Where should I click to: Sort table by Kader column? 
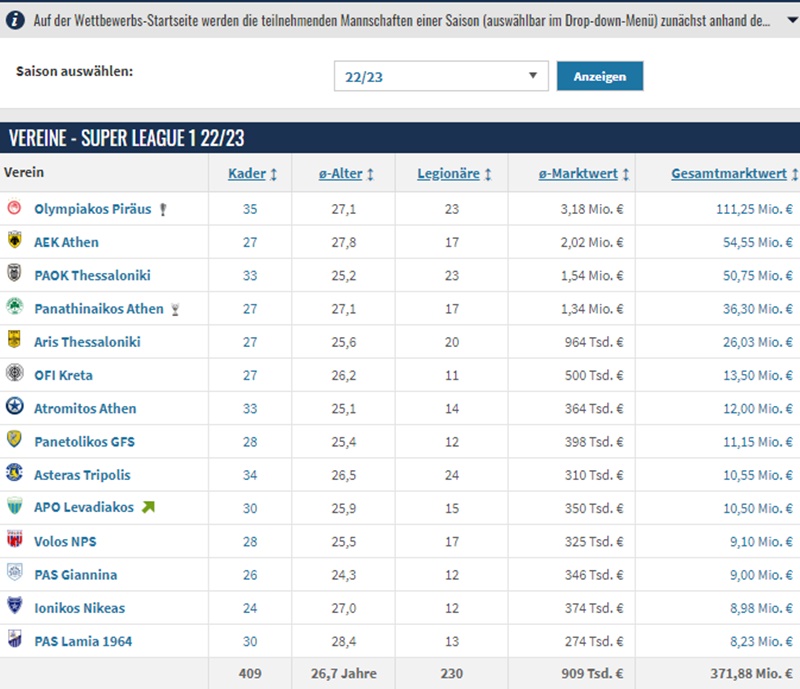coord(247,174)
